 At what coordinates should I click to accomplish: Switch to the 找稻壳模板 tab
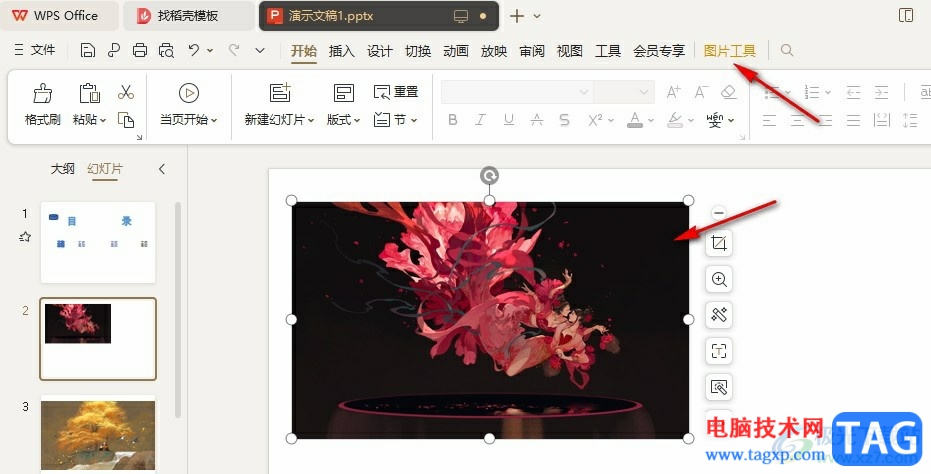188,15
